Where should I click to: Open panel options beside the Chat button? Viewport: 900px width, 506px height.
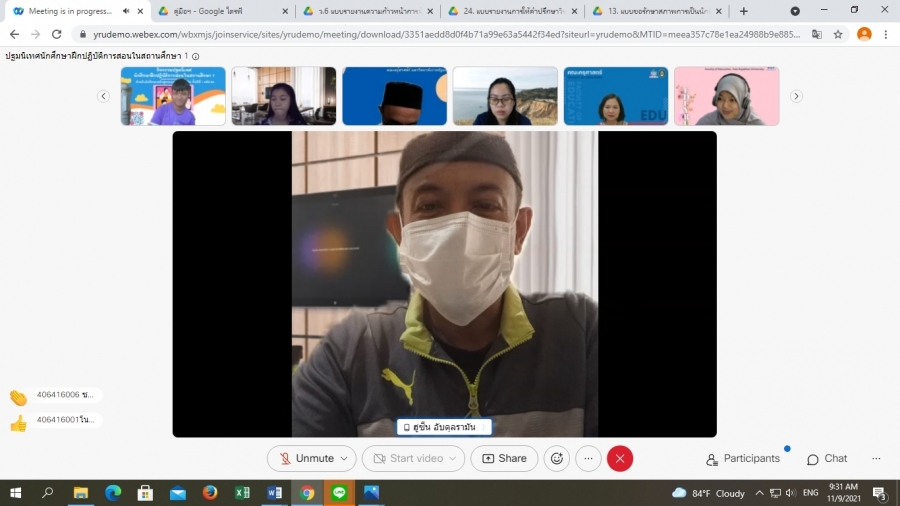coord(876,459)
